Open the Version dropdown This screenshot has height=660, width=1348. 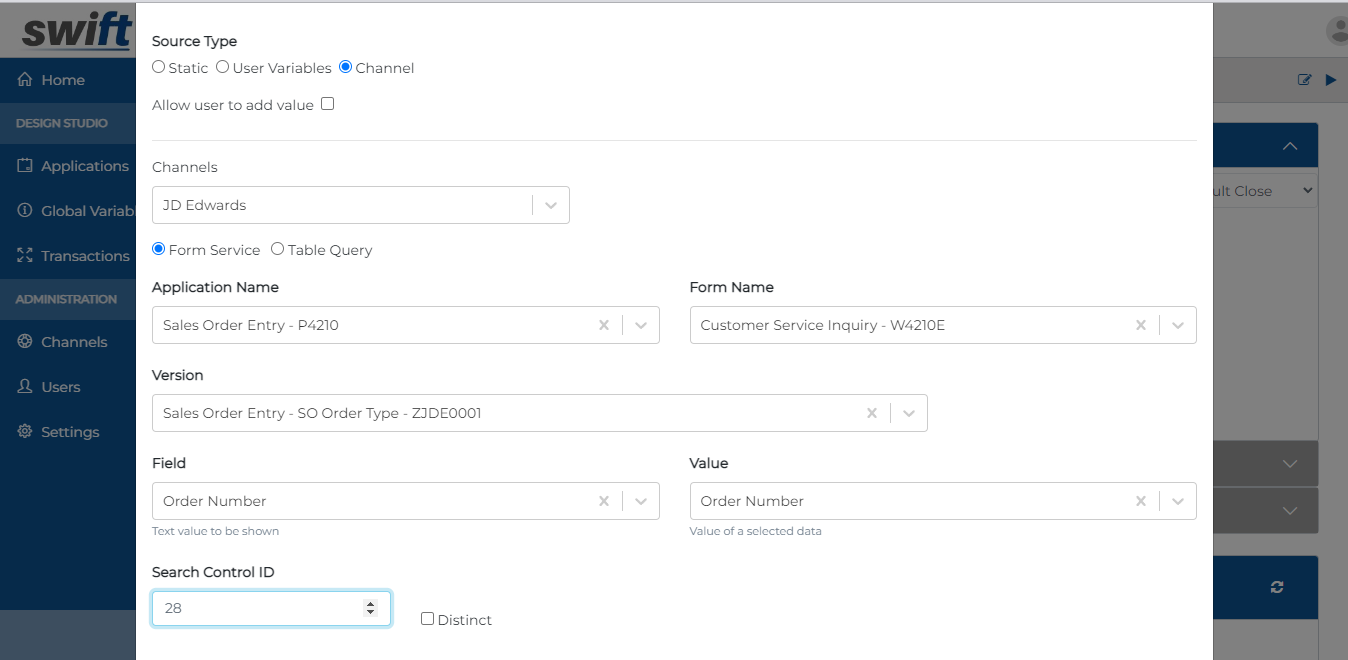click(x=908, y=412)
